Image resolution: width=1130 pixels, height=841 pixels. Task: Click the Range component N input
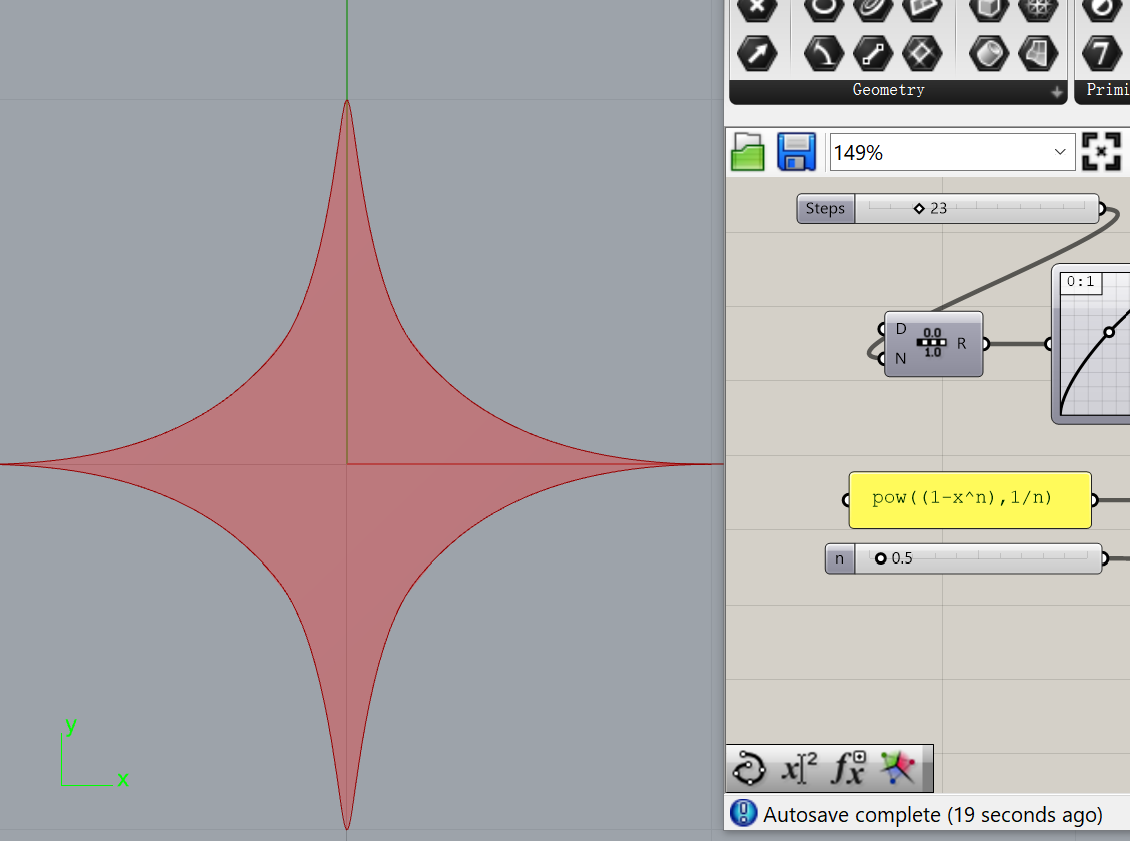point(900,358)
